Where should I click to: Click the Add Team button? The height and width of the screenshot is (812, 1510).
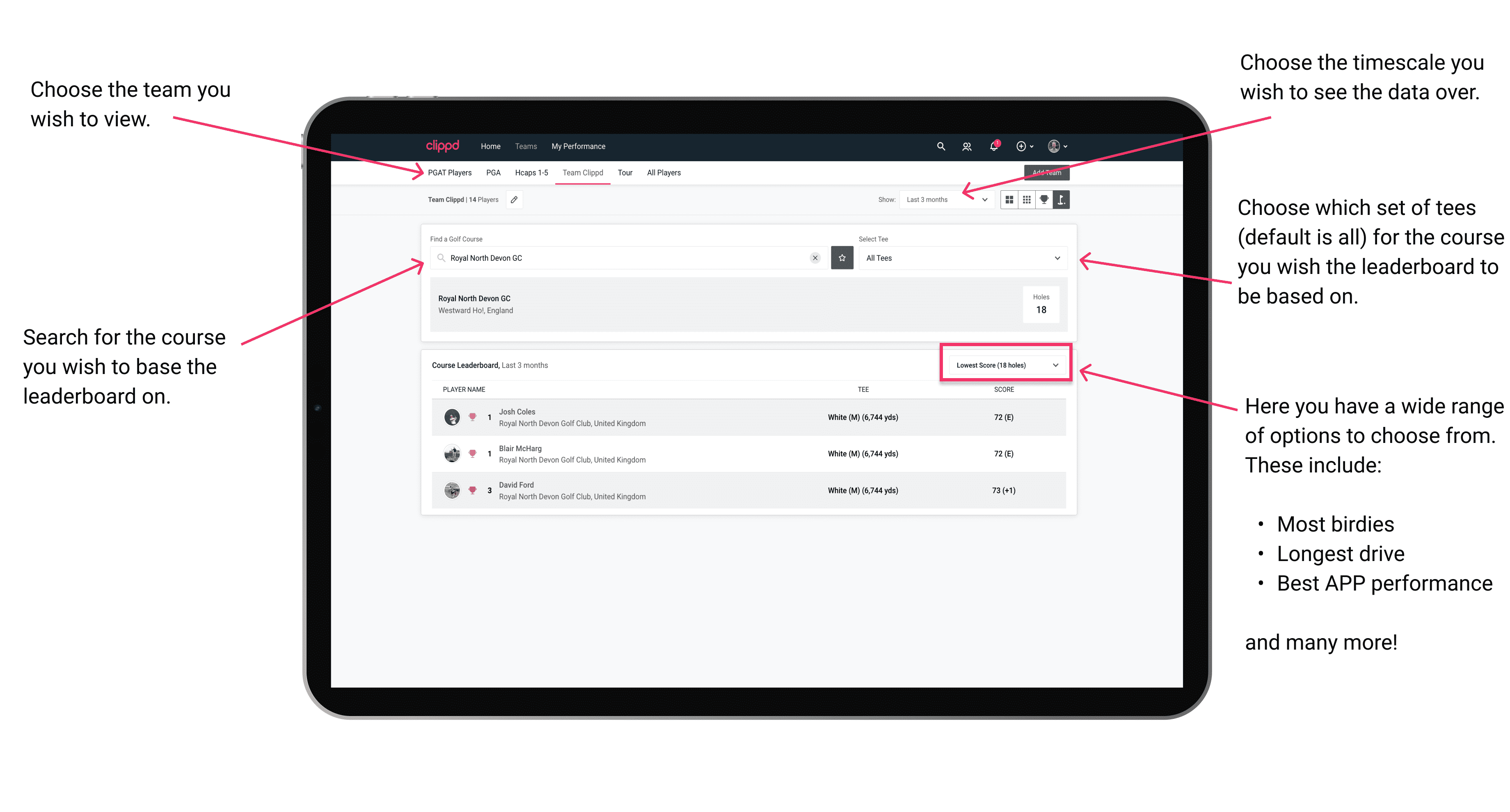point(1044,172)
